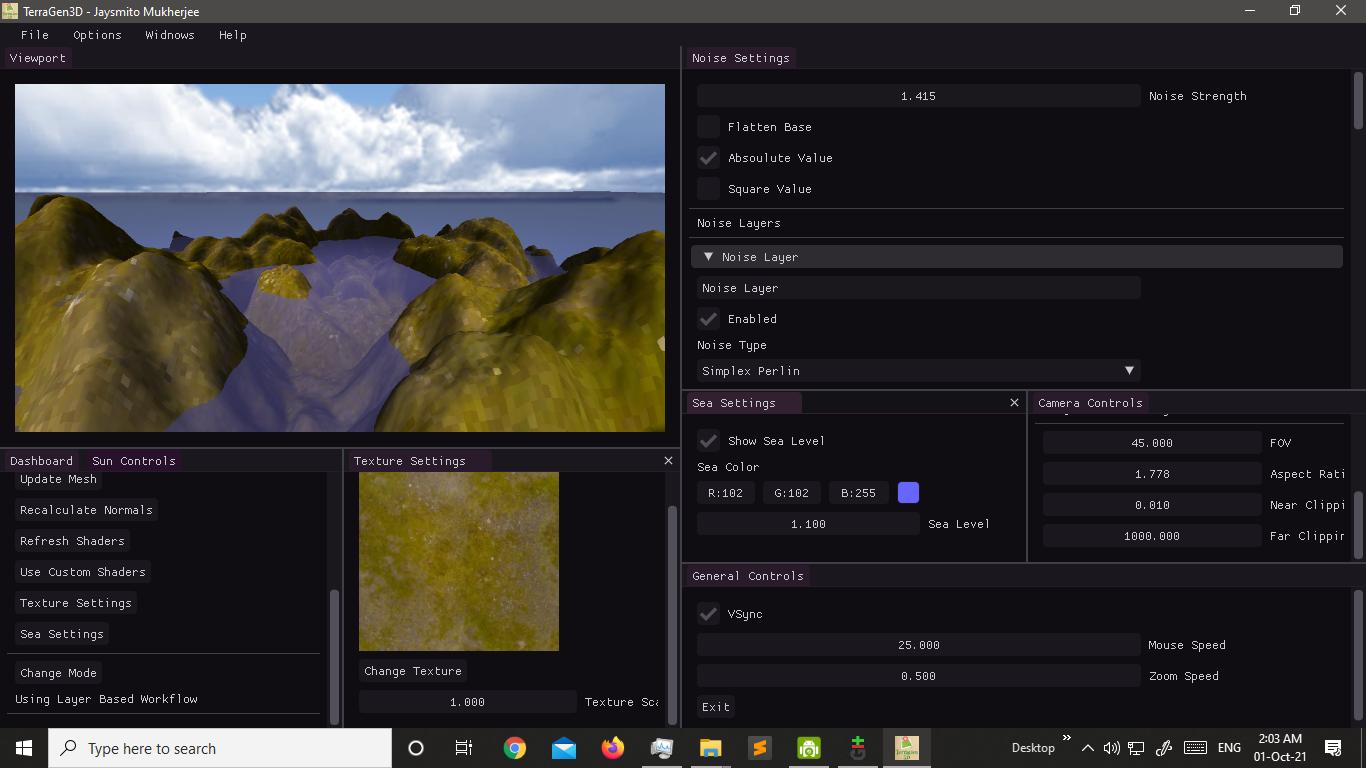This screenshot has height=768, width=1366.
Task: Uncheck Show Sea Level in Sea Settings
Action: [x=708, y=440]
